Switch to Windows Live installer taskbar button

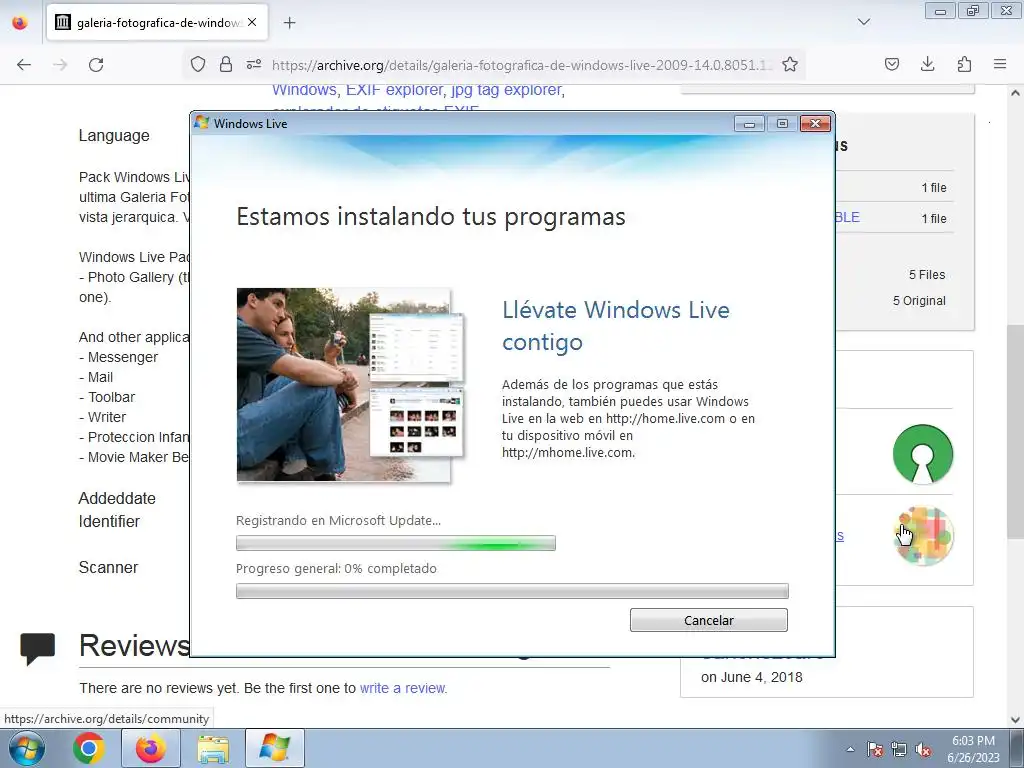(275, 748)
